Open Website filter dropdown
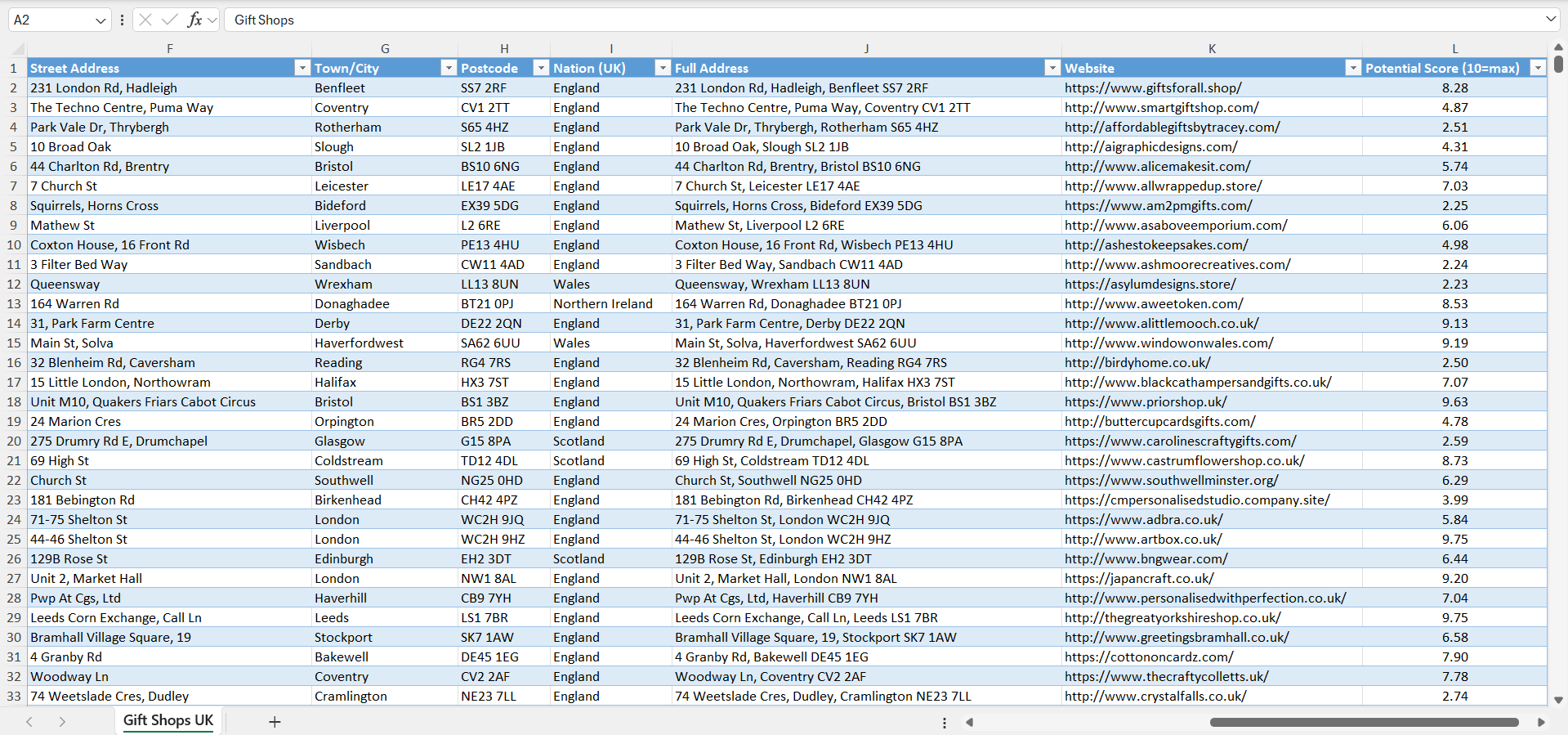 (x=1353, y=68)
